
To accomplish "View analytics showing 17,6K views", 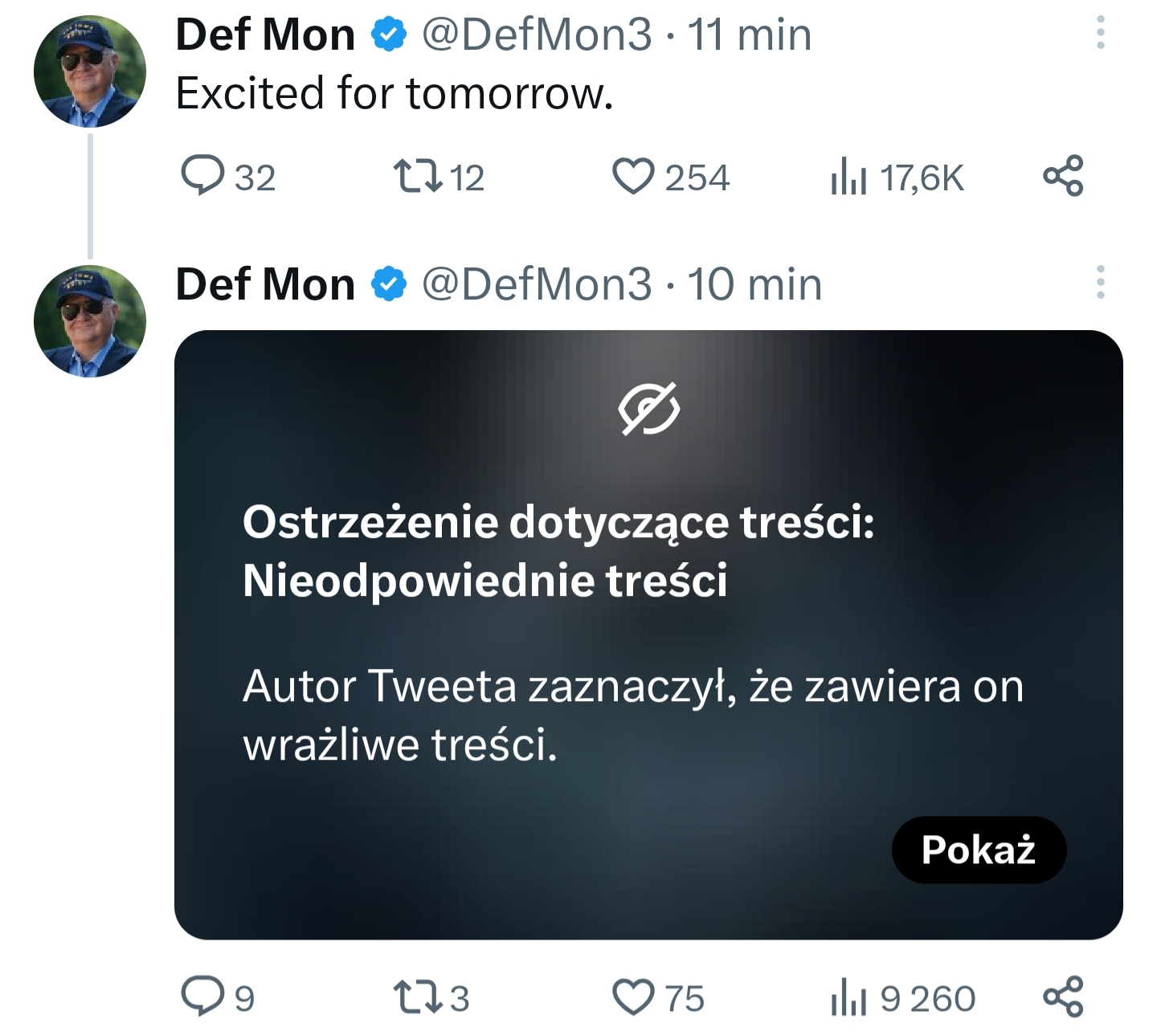I will [x=897, y=177].
